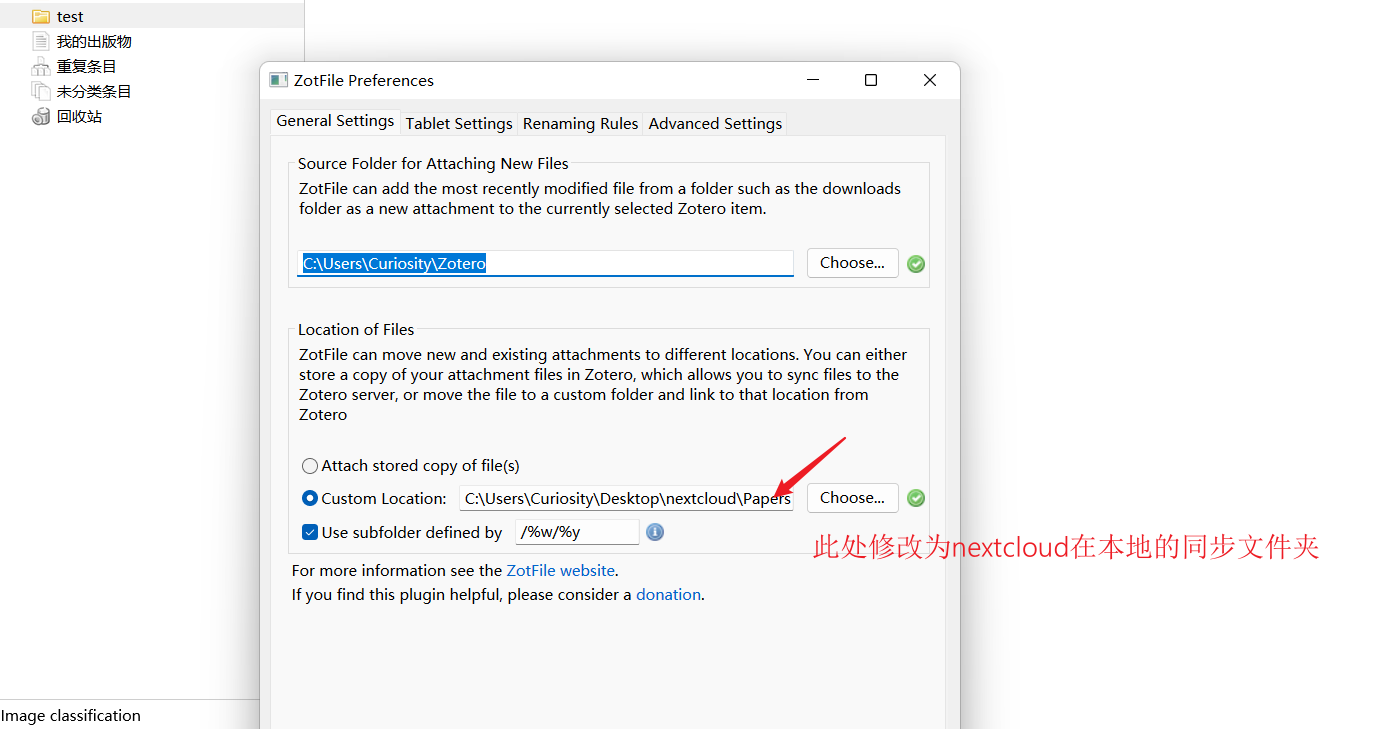This screenshot has height=729, width=1373.
Task: Click the subfolder info icon
Action: click(x=655, y=532)
